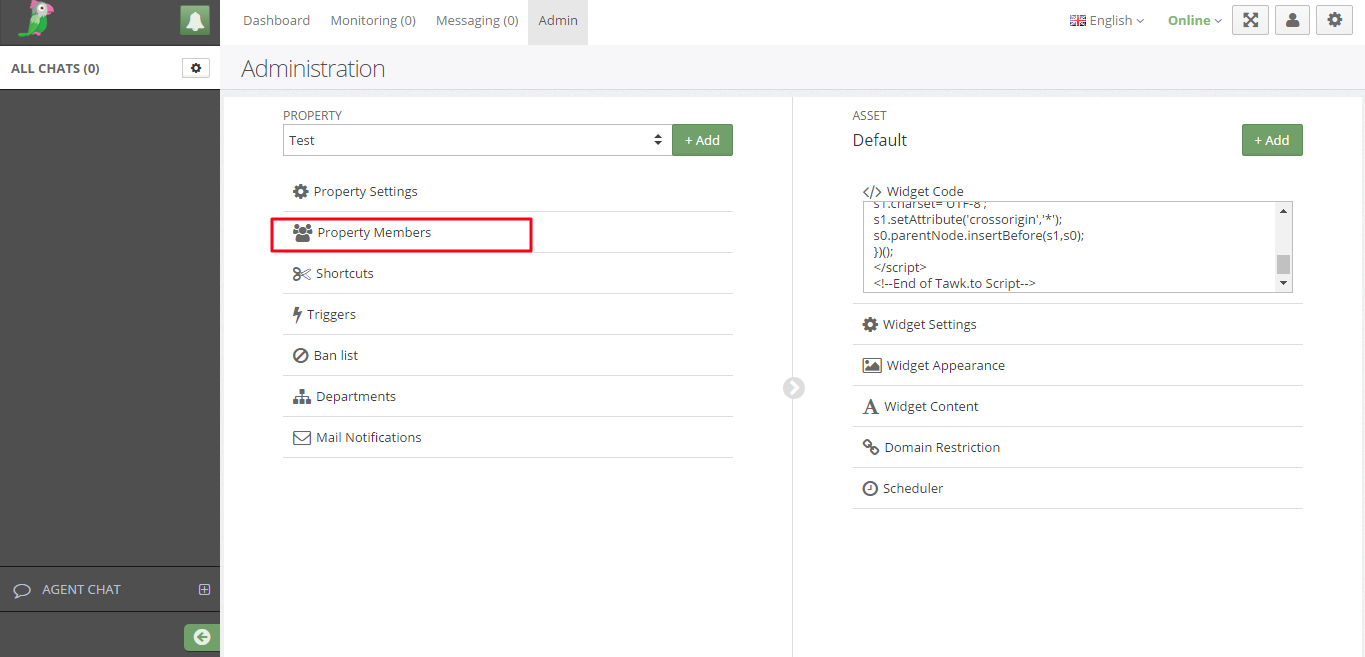1365x657 pixels.
Task: Click the Widget Appearance picture icon
Action: (872, 365)
